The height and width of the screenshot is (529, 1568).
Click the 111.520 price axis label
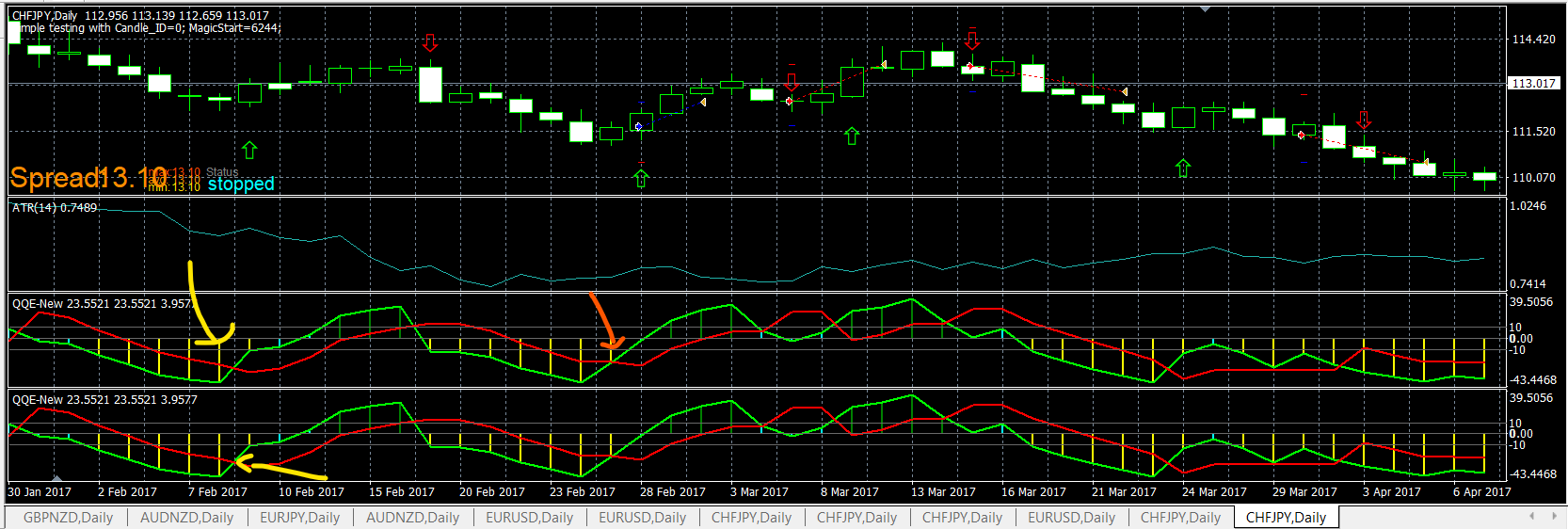pyautogui.click(x=1533, y=132)
